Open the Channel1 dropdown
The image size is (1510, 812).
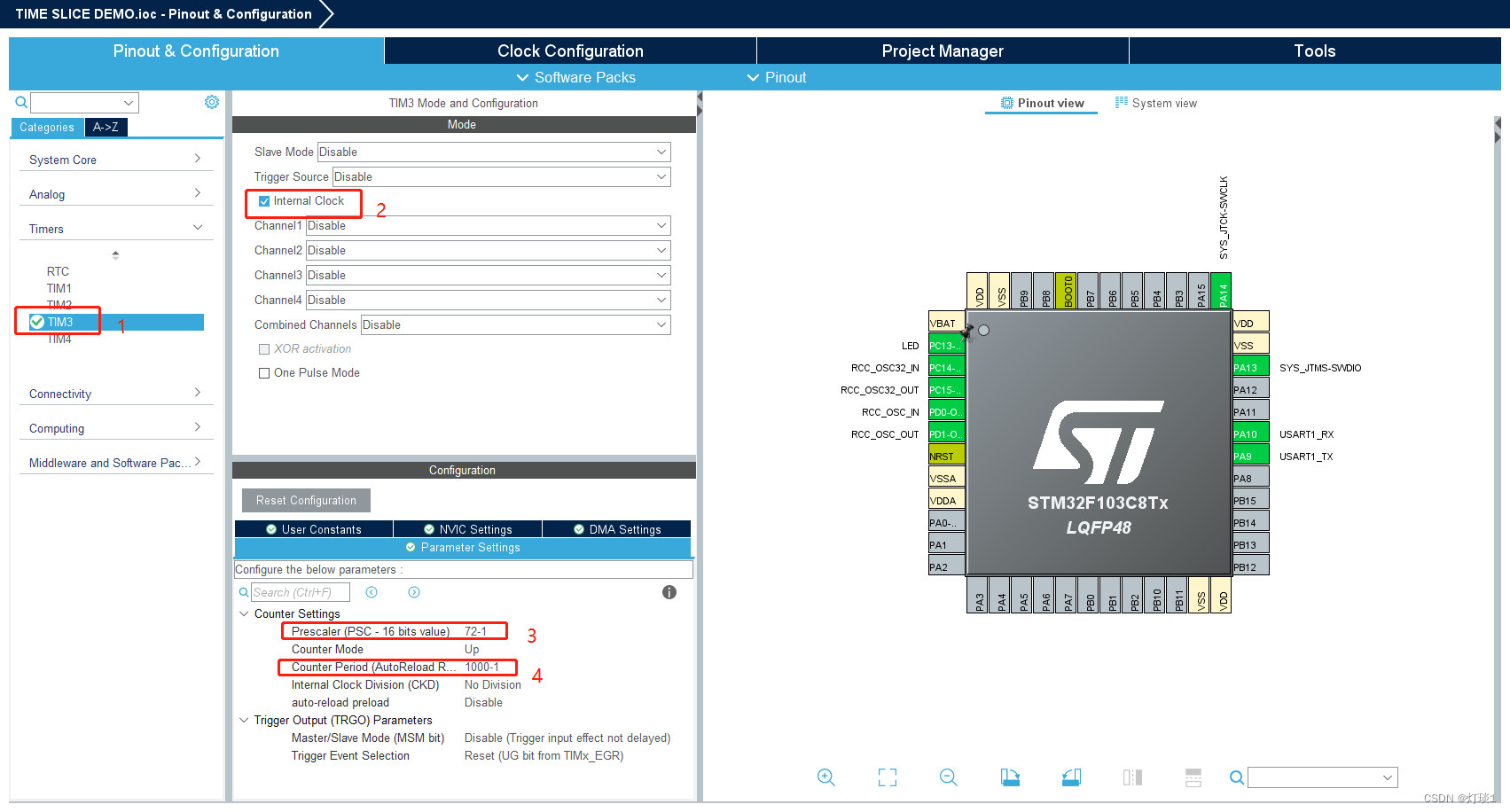click(x=489, y=225)
